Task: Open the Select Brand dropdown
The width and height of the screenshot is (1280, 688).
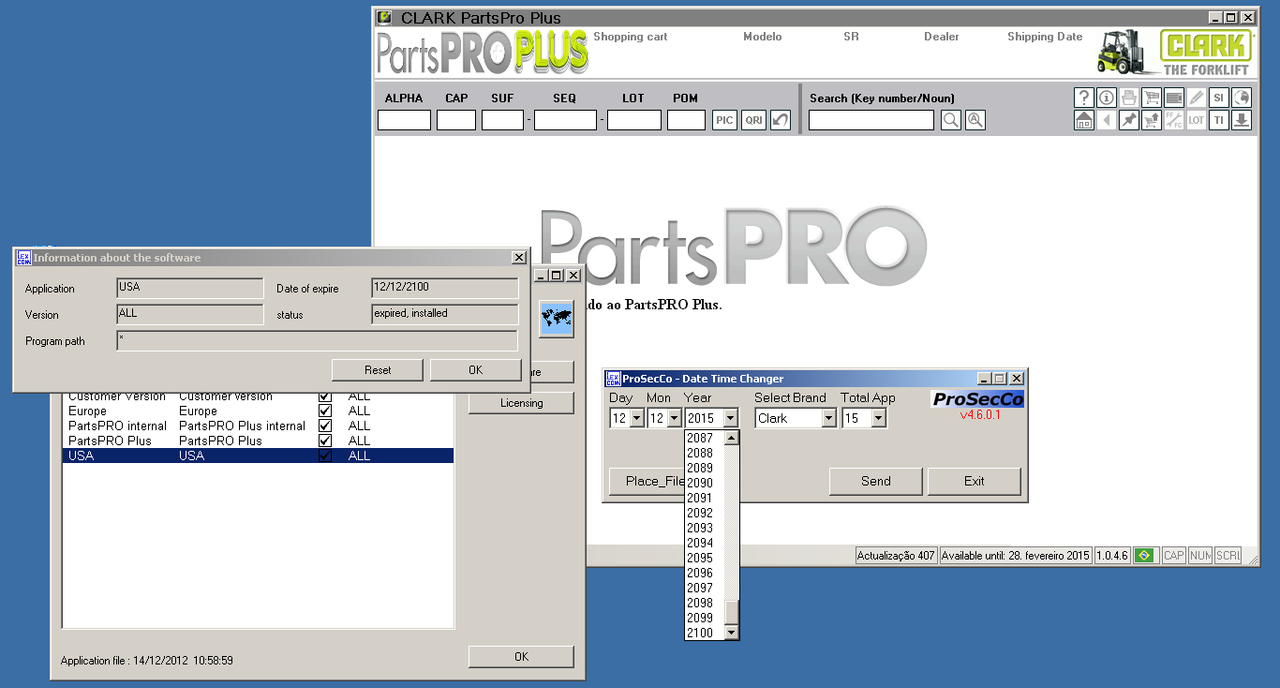Action: point(828,419)
